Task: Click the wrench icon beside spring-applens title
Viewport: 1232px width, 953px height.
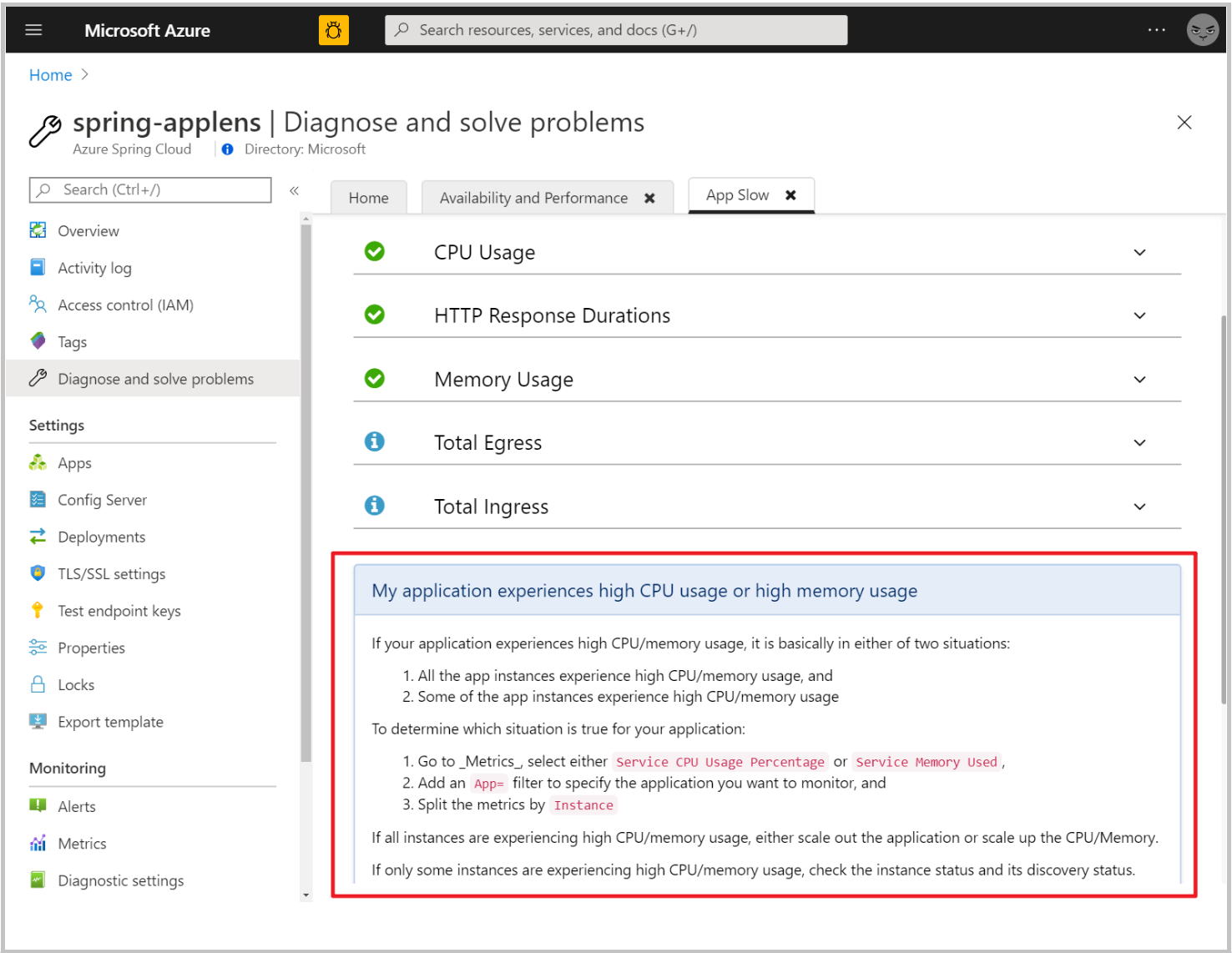Action: pos(45,131)
